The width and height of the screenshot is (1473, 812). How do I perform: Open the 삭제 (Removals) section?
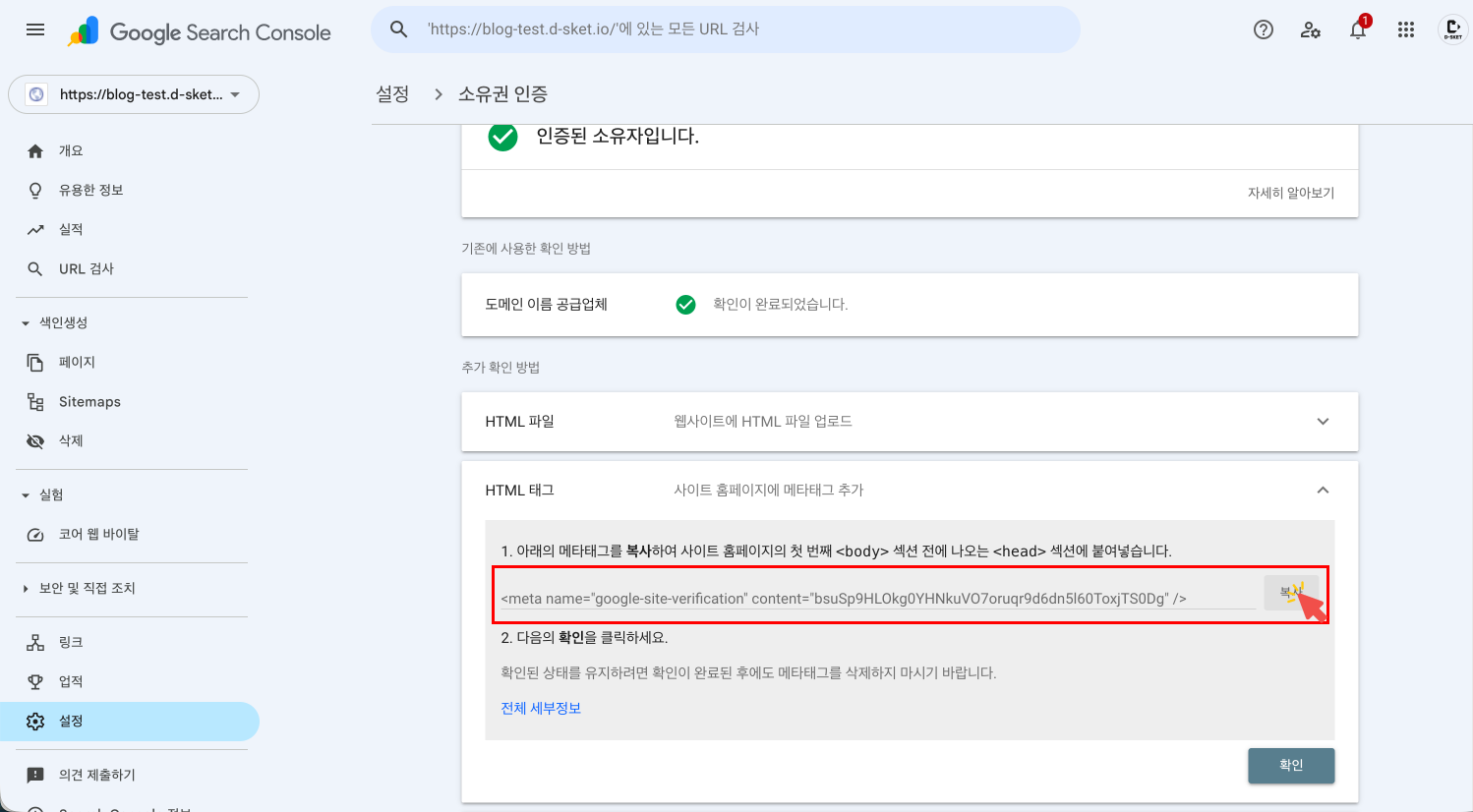[x=69, y=440]
